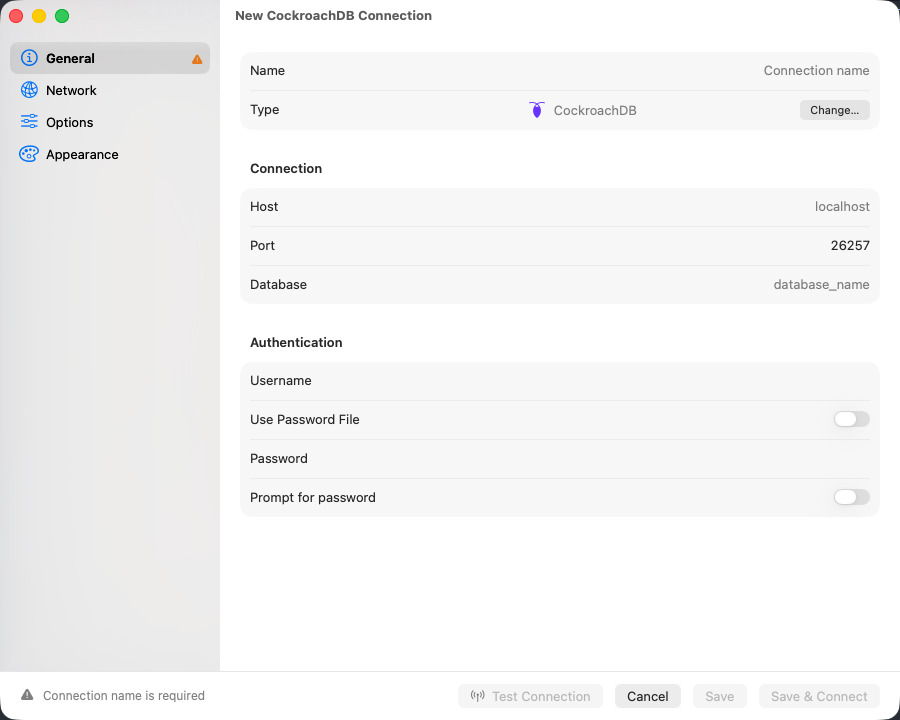900x720 pixels.
Task: Click into the Username field
Action: (x=560, y=381)
